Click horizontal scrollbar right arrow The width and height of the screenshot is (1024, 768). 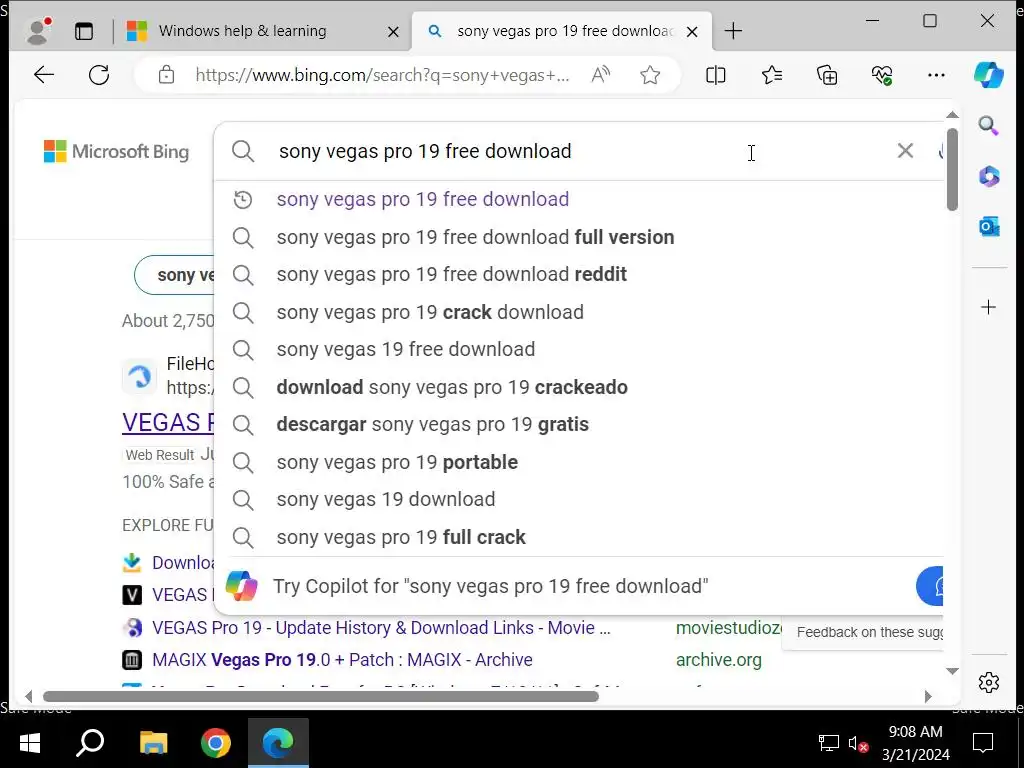pyautogui.click(x=928, y=696)
